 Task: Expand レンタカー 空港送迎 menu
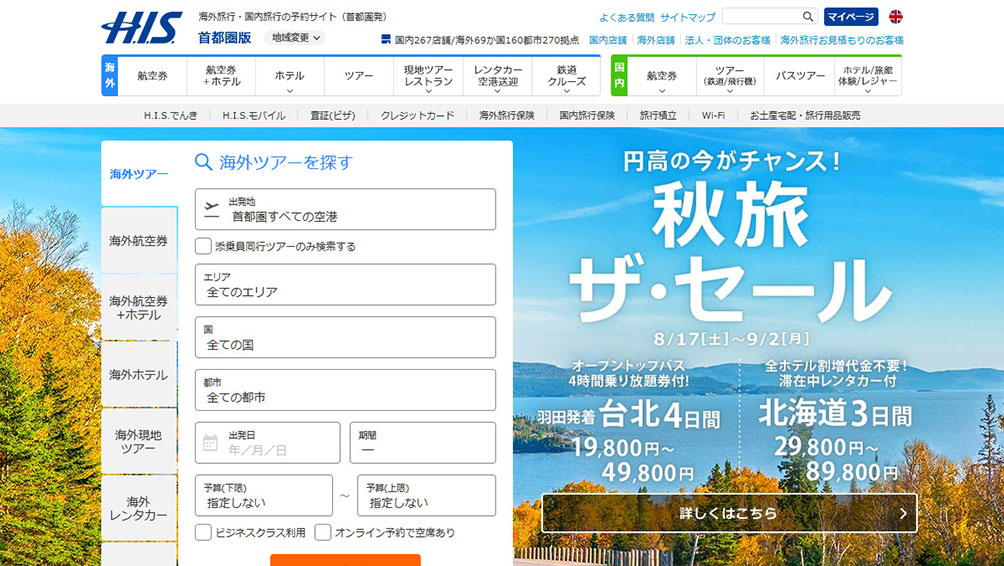pos(498,76)
